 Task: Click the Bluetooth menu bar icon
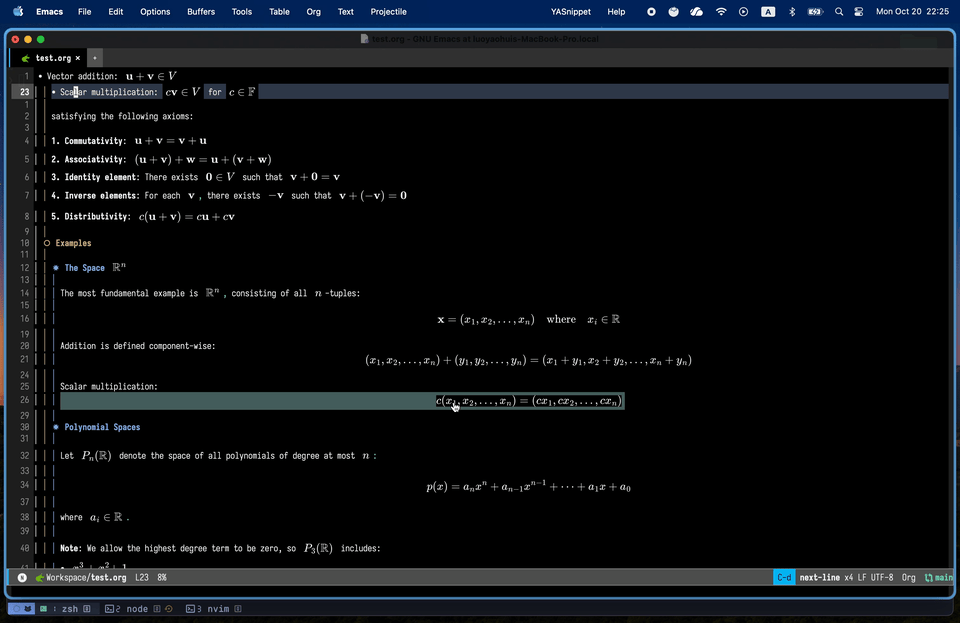(x=792, y=12)
